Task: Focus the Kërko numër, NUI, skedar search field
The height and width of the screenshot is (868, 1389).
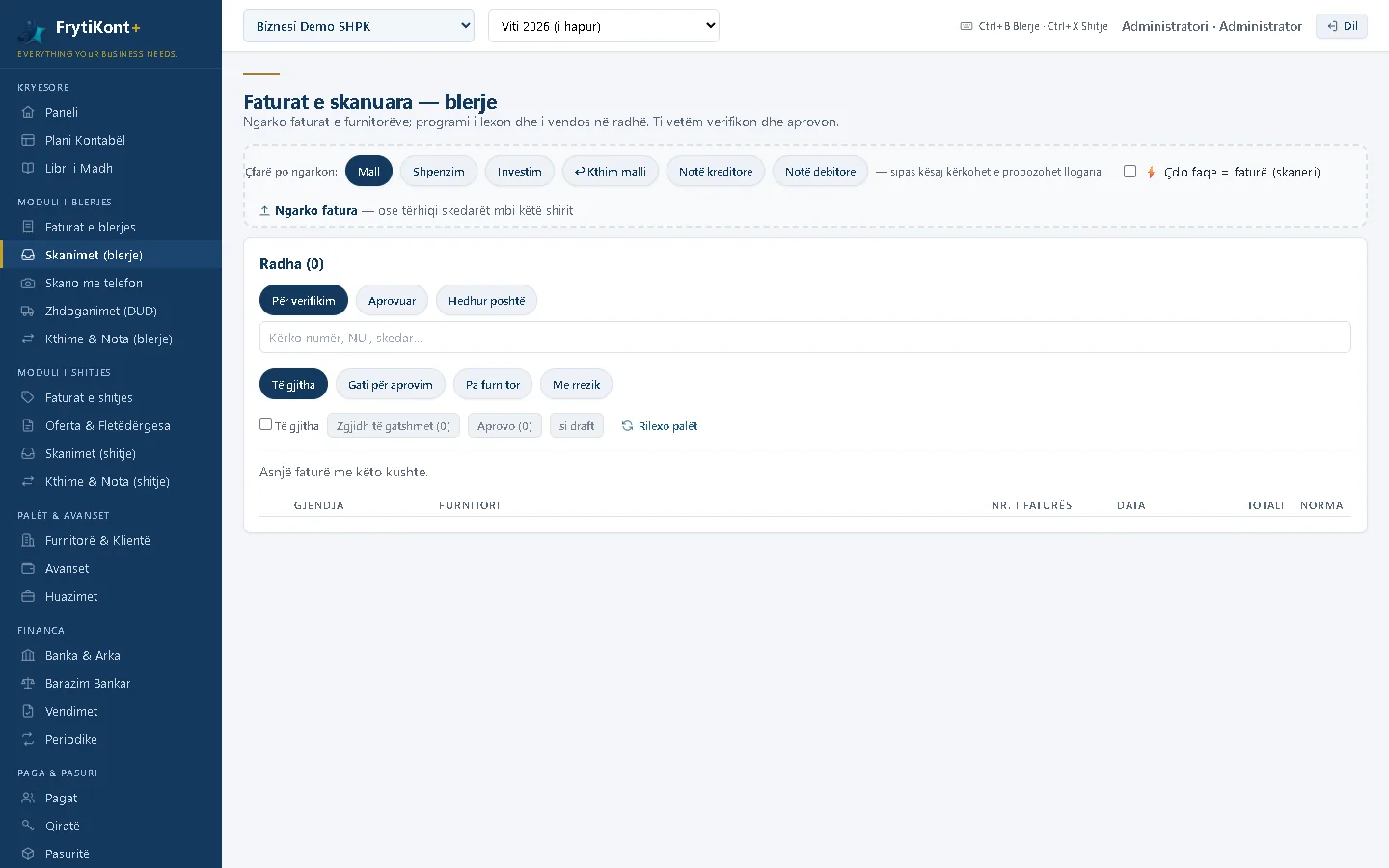Action: (805, 338)
